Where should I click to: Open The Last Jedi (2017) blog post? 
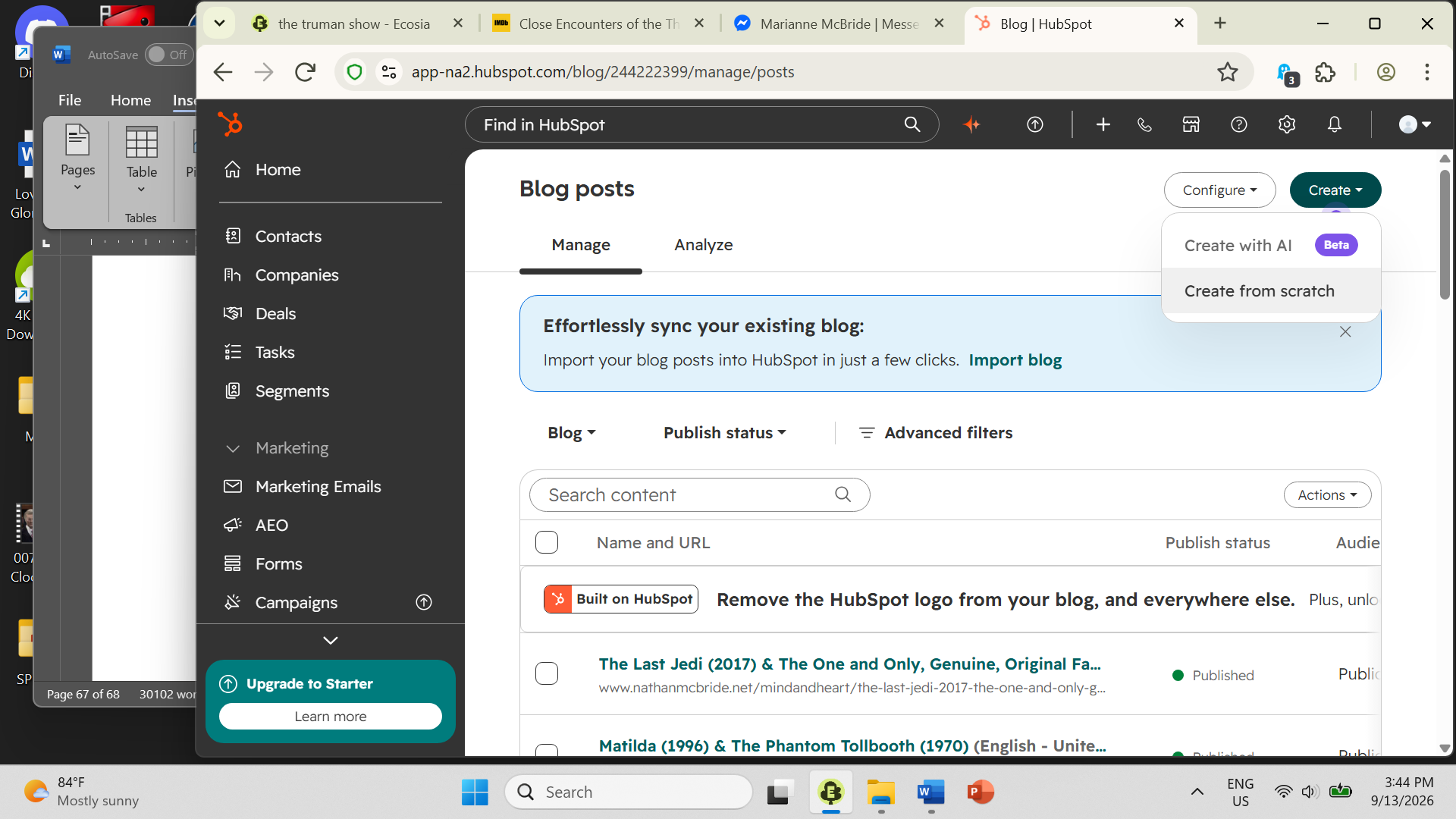click(850, 664)
